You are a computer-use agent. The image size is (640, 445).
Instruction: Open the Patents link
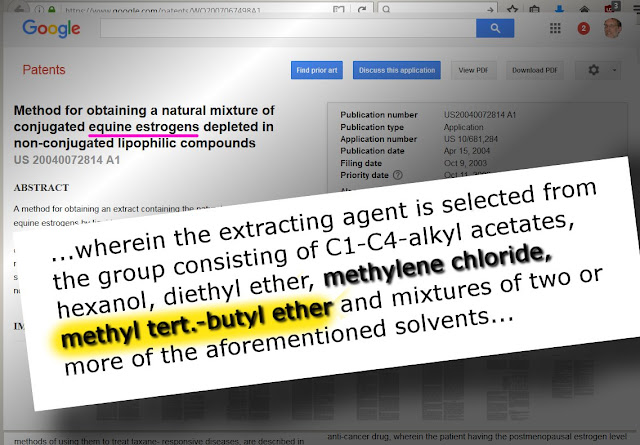coord(44,70)
